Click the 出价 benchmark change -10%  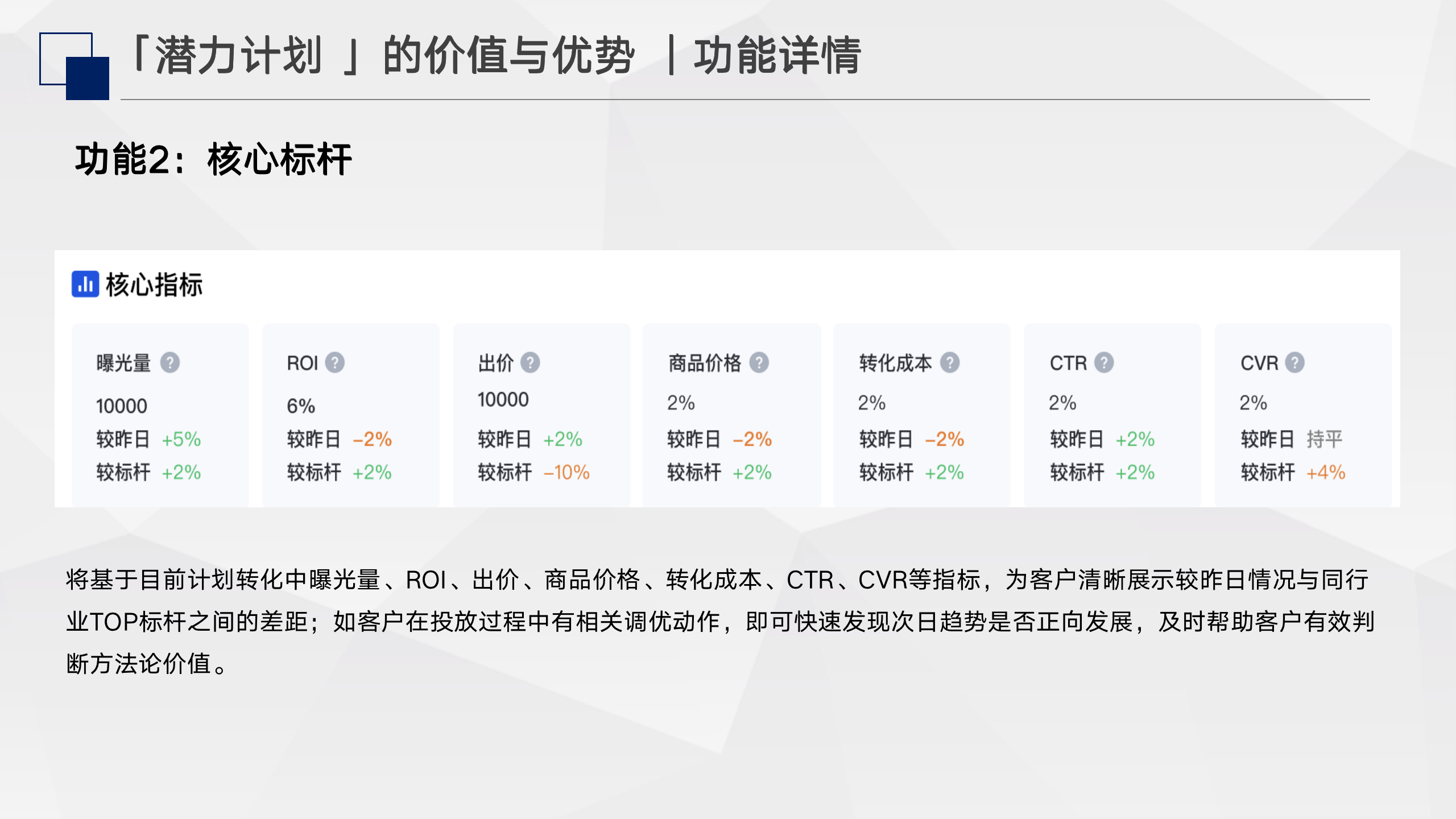pos(566,473)
